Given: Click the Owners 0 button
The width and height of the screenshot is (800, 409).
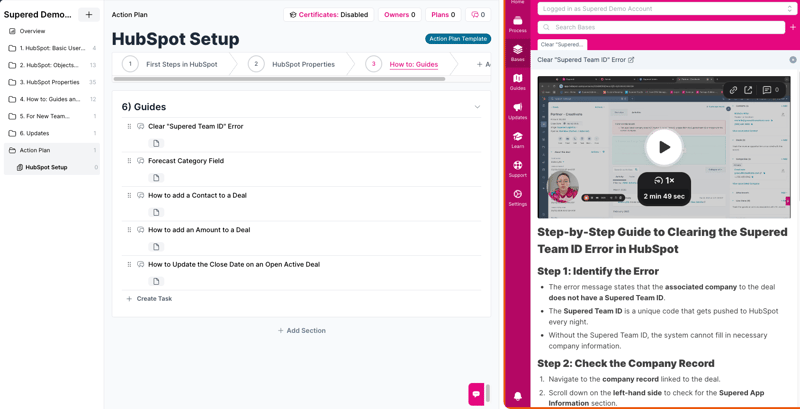Looking at the screenshot, I should coord(399,15).
